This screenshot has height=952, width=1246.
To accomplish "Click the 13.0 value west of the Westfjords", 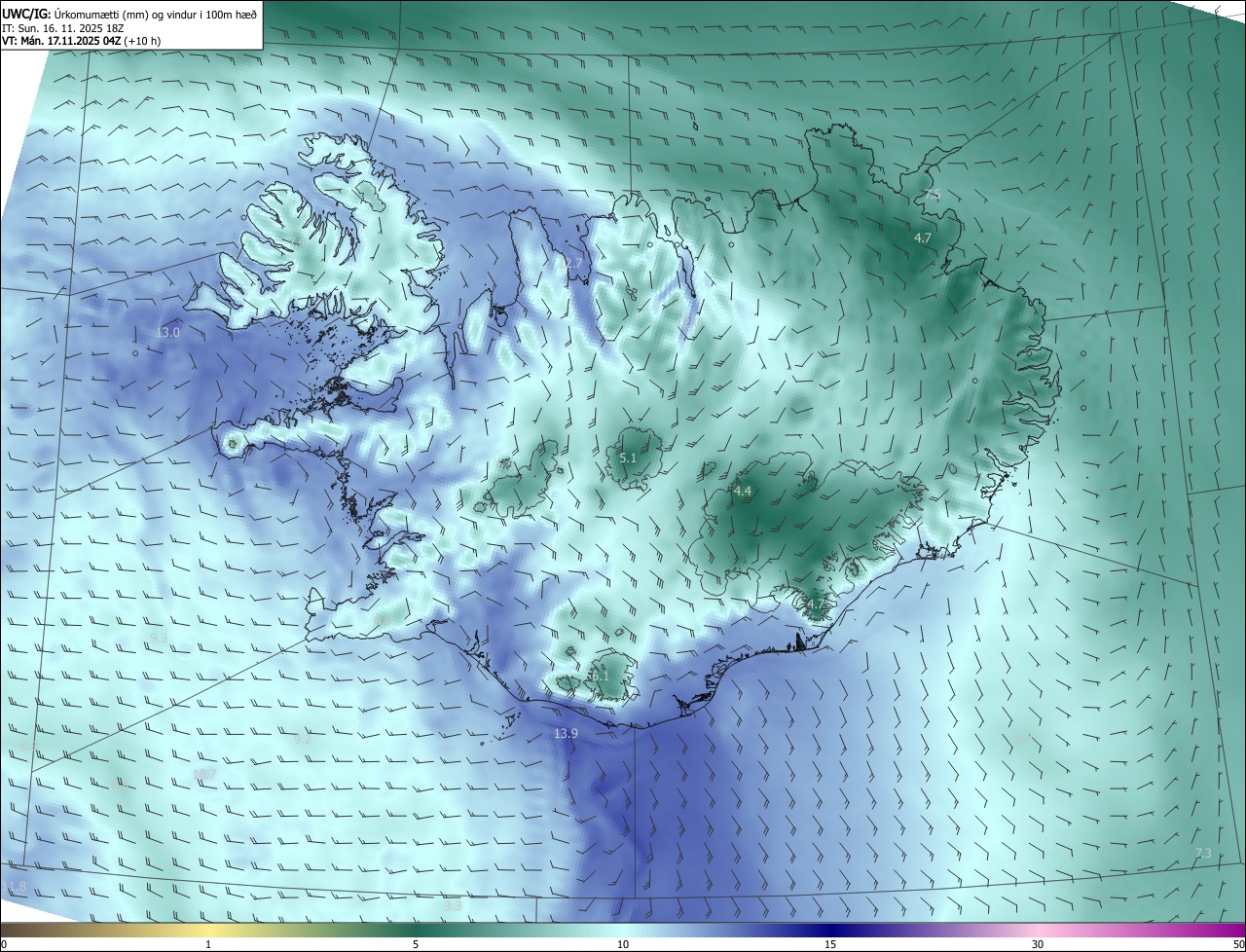I will pyautogui.click(x=167, y=333).
